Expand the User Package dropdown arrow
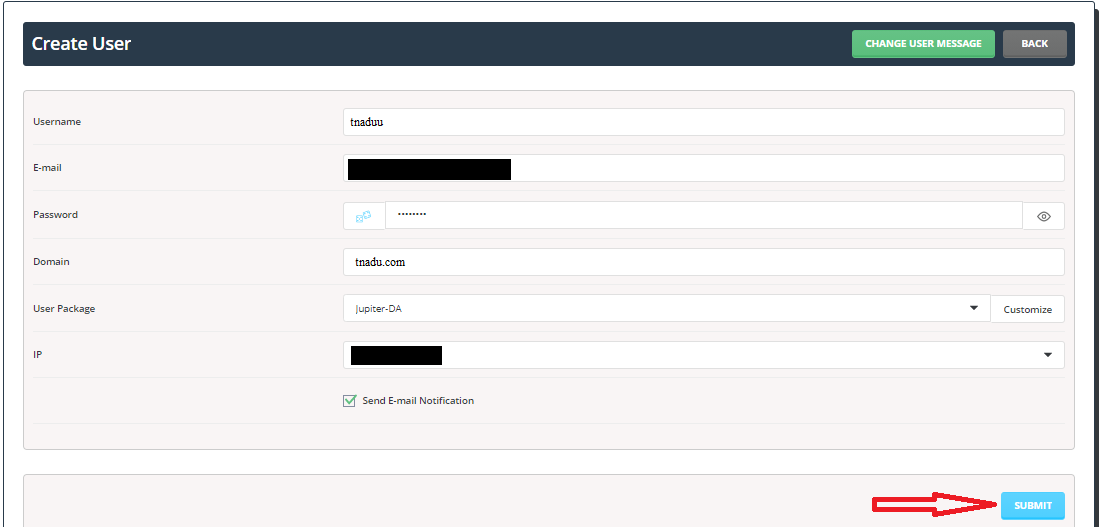Screen dimensions: 1104x527 pos(973,309)
